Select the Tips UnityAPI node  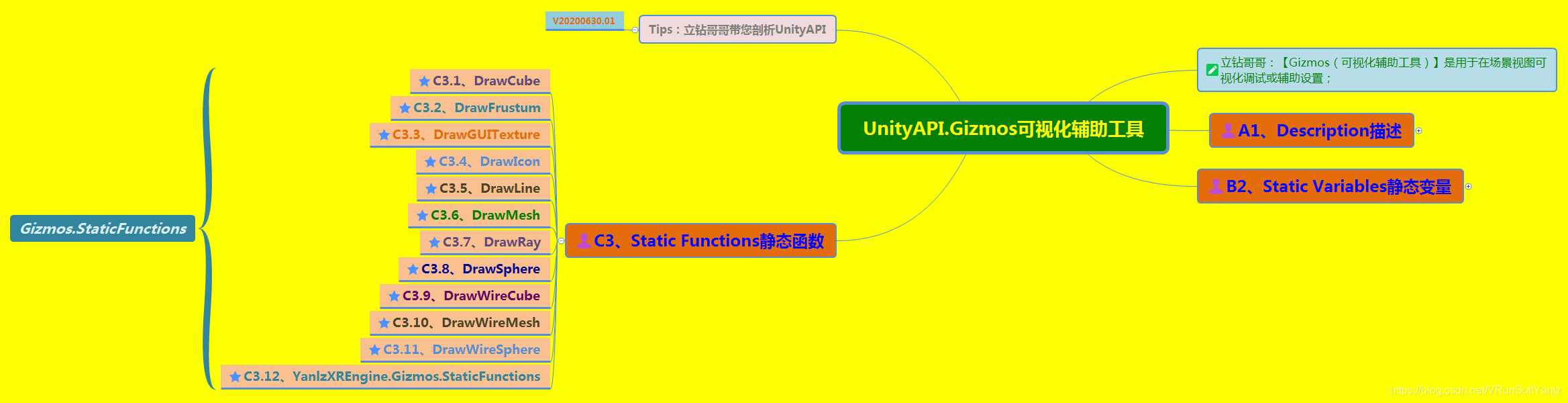[x=737, y=30]
